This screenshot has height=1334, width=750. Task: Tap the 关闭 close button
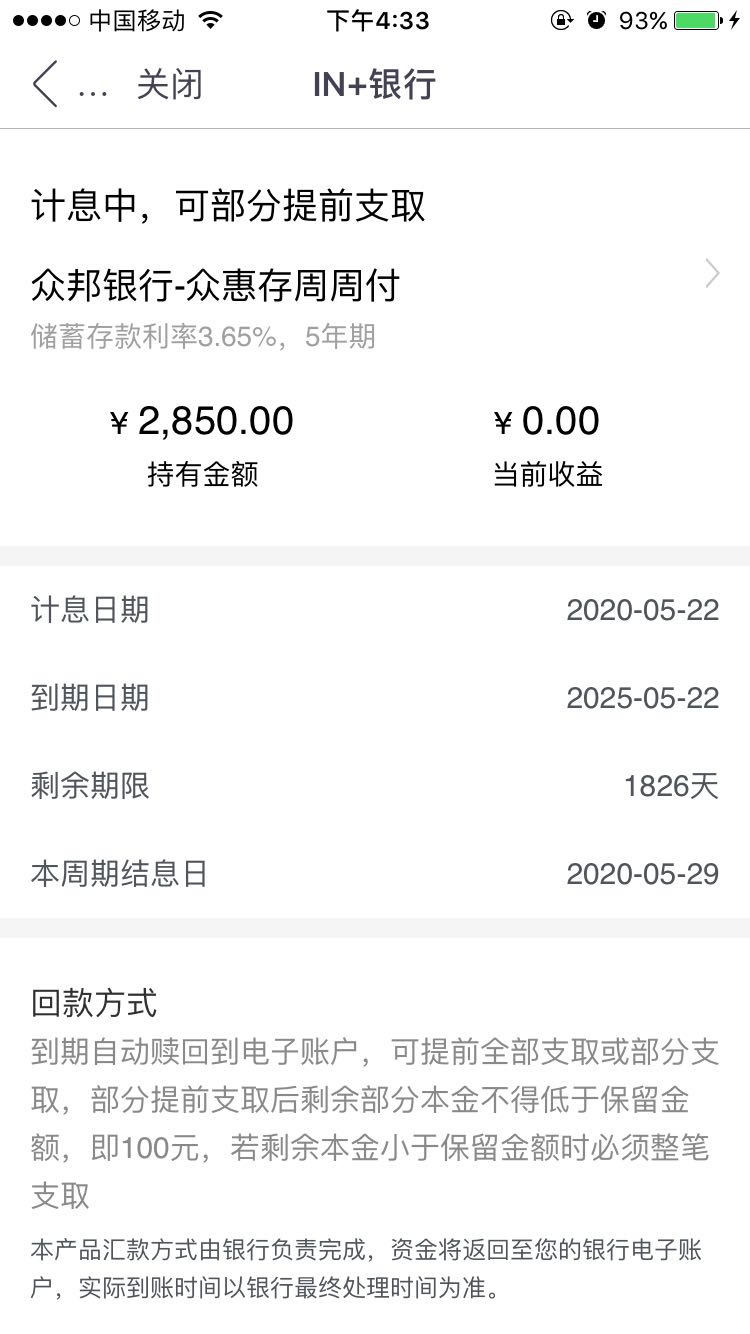pos(169,84)
